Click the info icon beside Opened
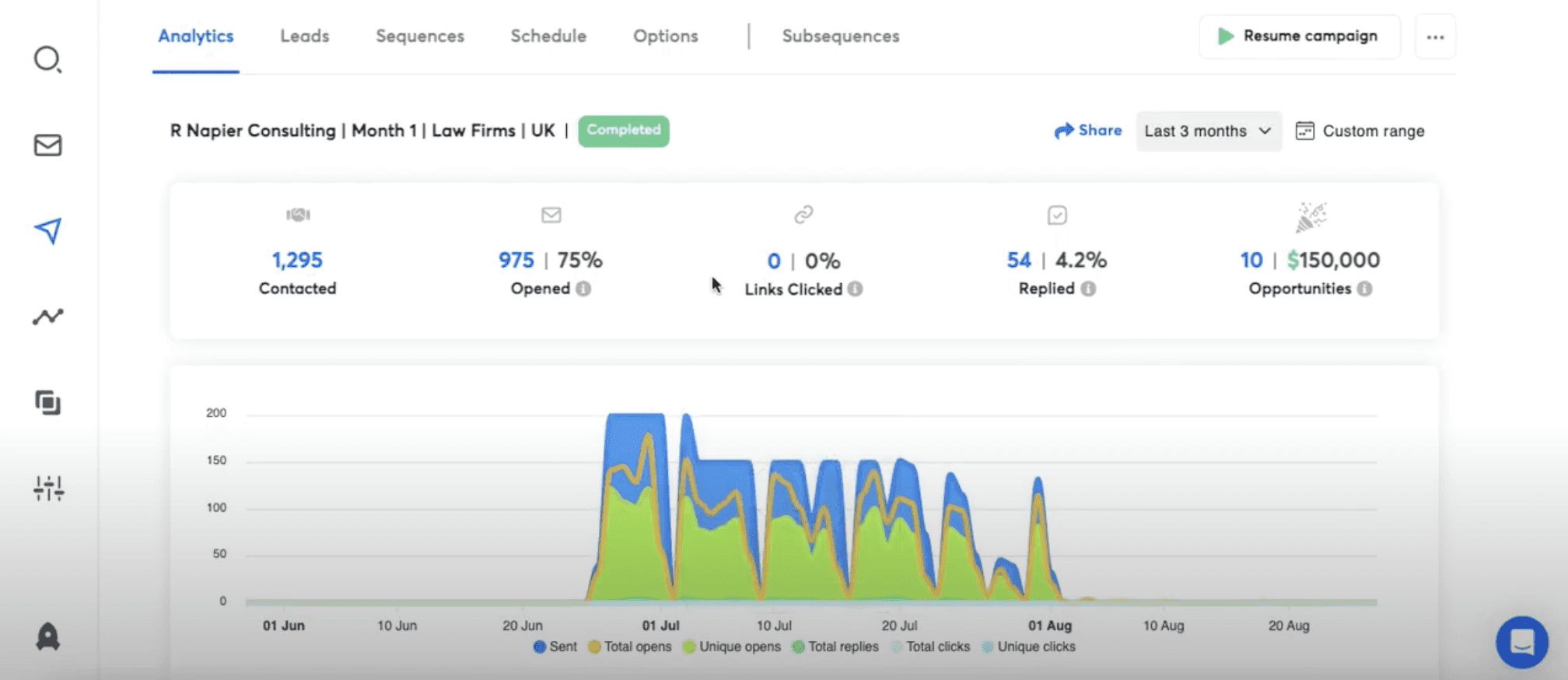 coord(583,289)
